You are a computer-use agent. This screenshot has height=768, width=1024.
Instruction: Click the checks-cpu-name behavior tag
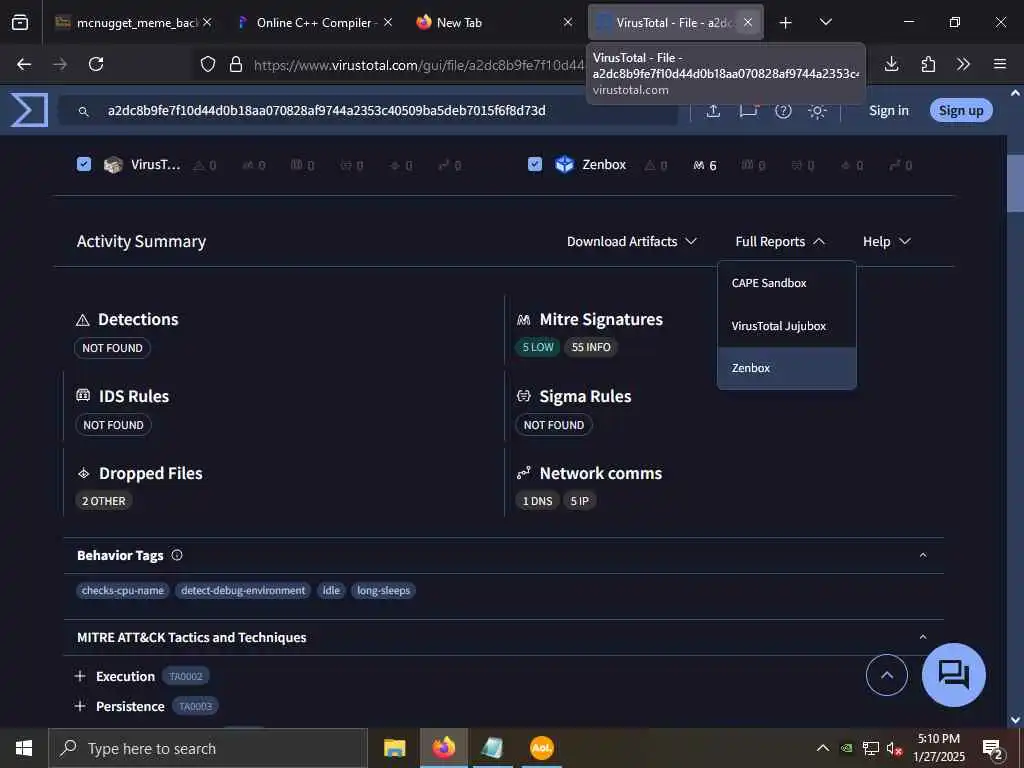click(x=123, y=590)
